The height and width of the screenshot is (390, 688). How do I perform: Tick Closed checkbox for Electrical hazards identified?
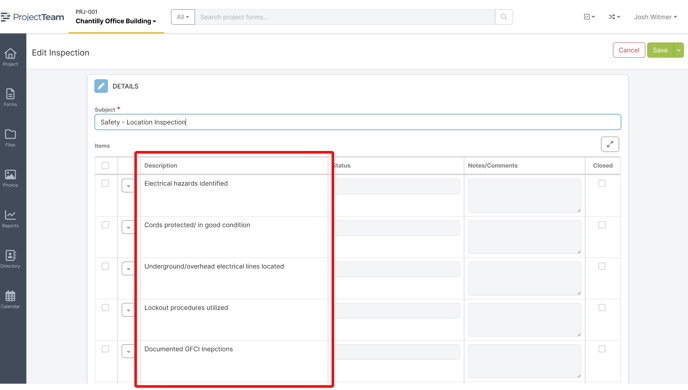[x=602, y=183]
